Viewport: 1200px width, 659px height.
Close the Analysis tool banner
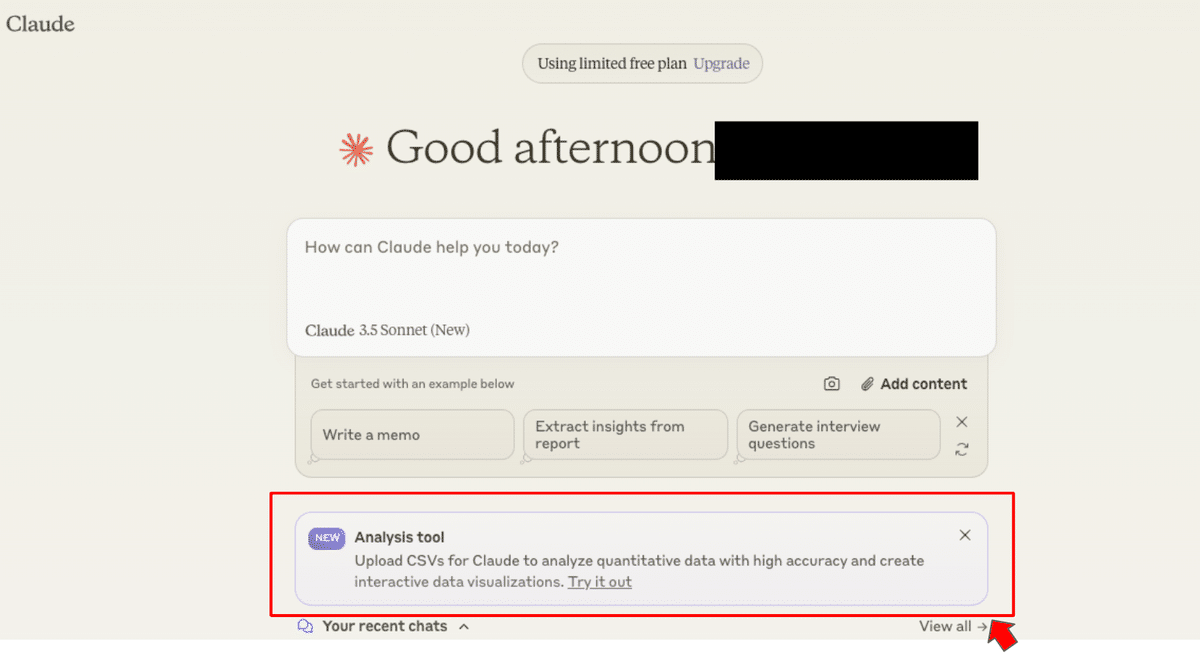pyautogui.click(x=964, y=535)
